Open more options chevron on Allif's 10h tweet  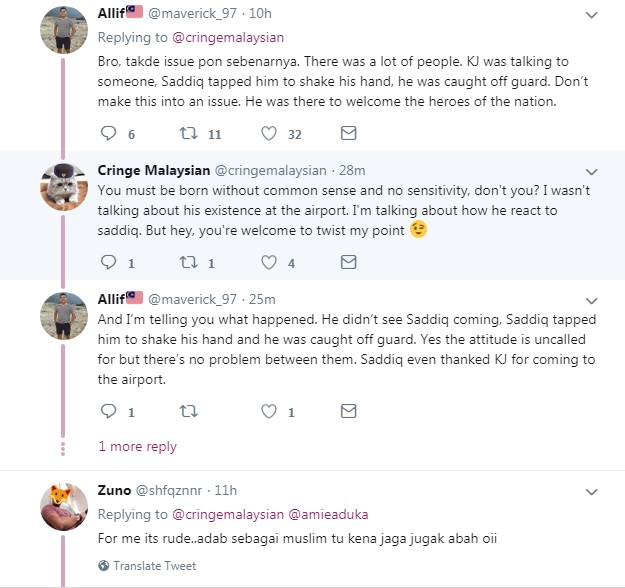(591, 15)
